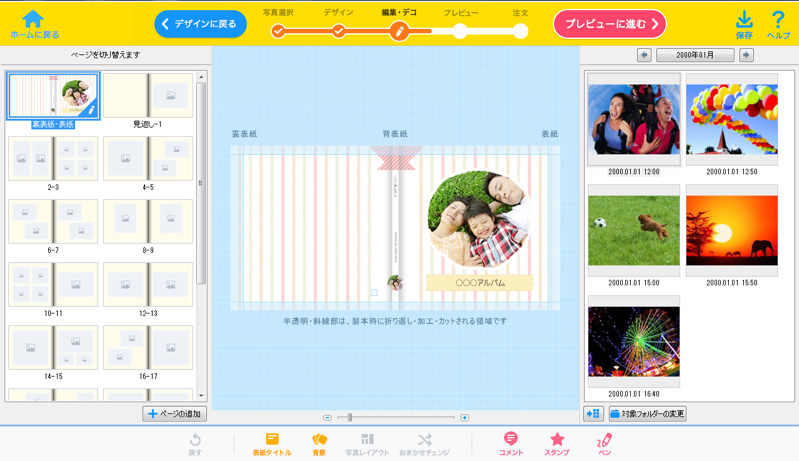Screen dimensions: 799x461
Task: Click ページの追加 button
Action: point(175,414)
